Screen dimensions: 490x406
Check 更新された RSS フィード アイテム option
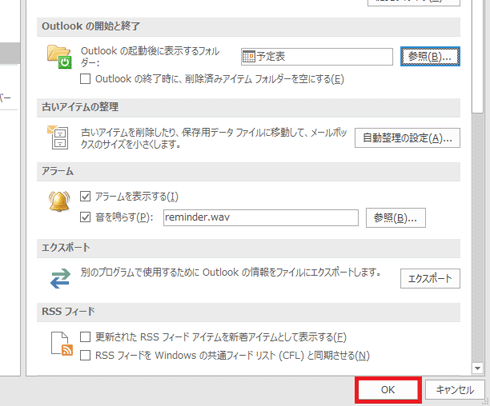85,337
